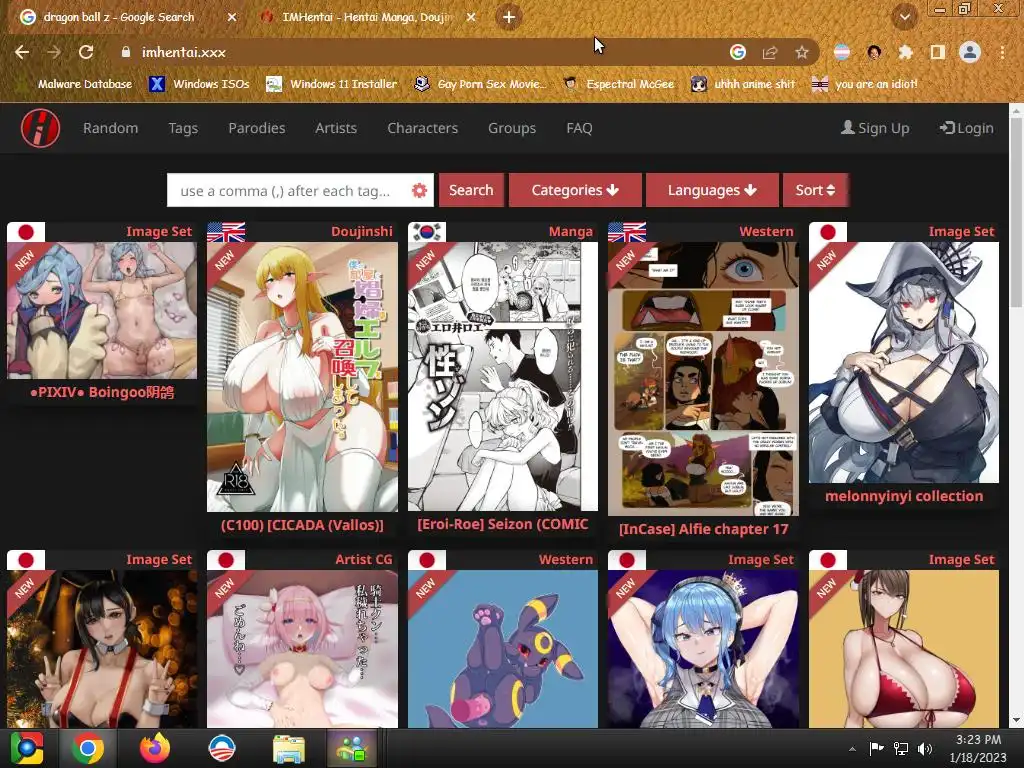Open the share page icon
1024x768 pixels.
(x=770, y=52)
